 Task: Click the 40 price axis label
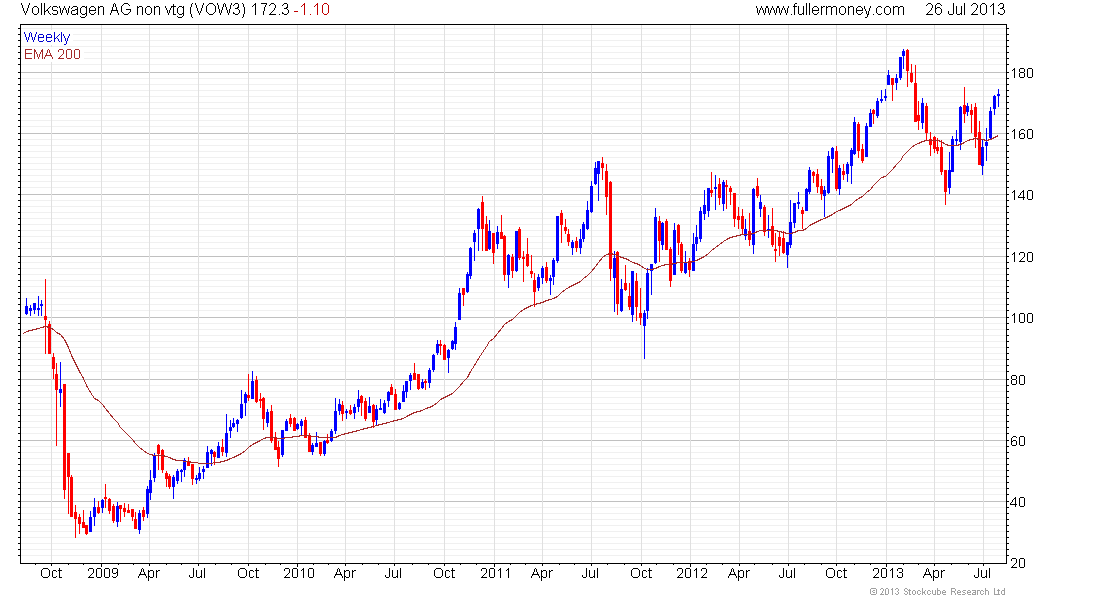coord(1017,502)
